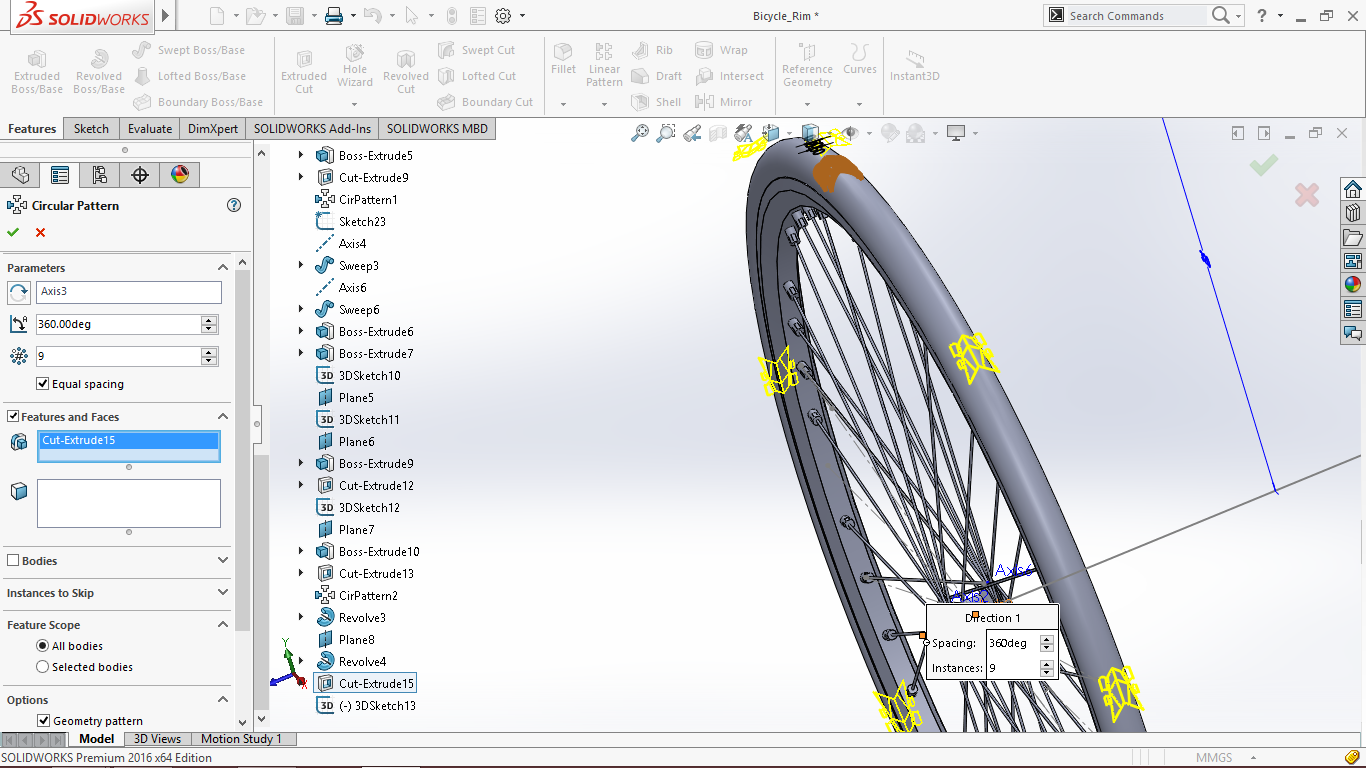Select the Extruded Boss/Base tool

click(x=36, y=70)
